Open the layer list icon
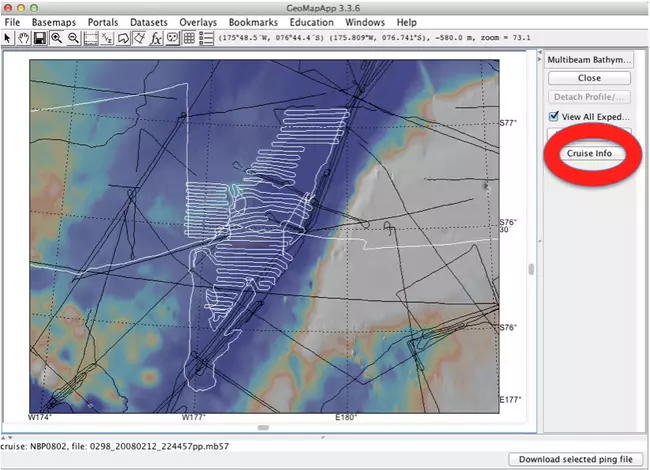 [205, 37]
